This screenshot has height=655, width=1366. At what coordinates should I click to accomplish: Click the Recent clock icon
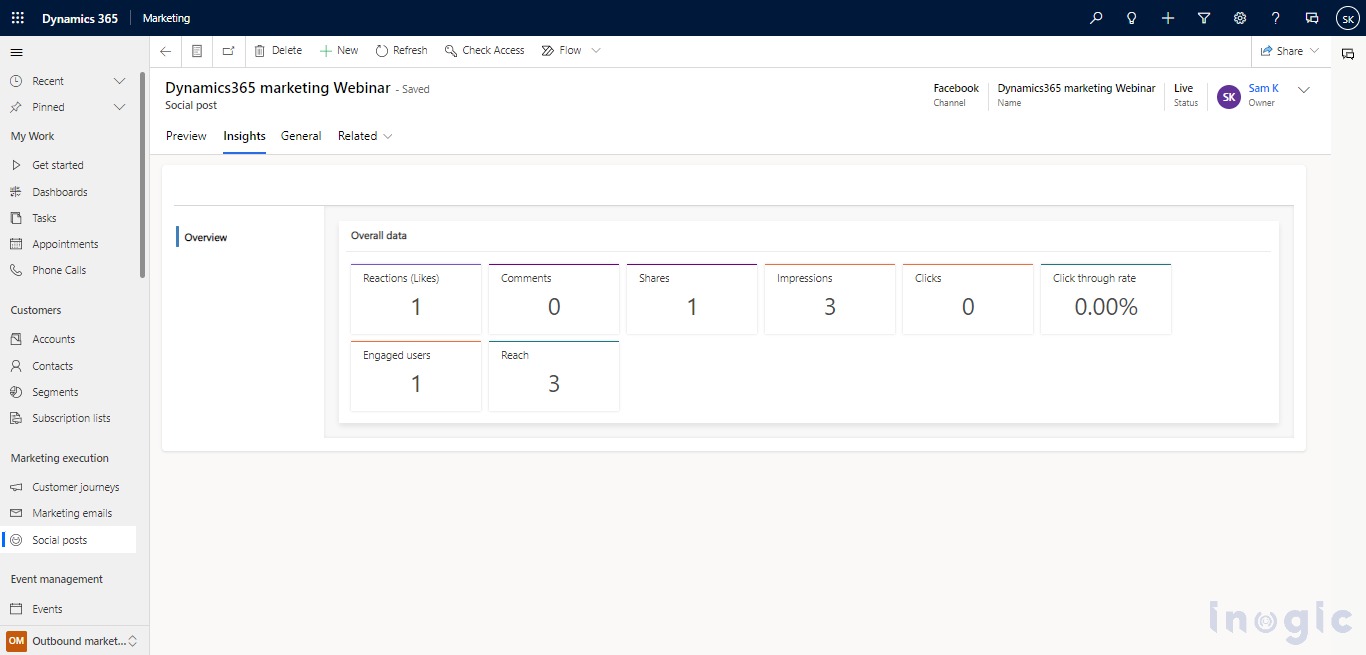[15, 81]
